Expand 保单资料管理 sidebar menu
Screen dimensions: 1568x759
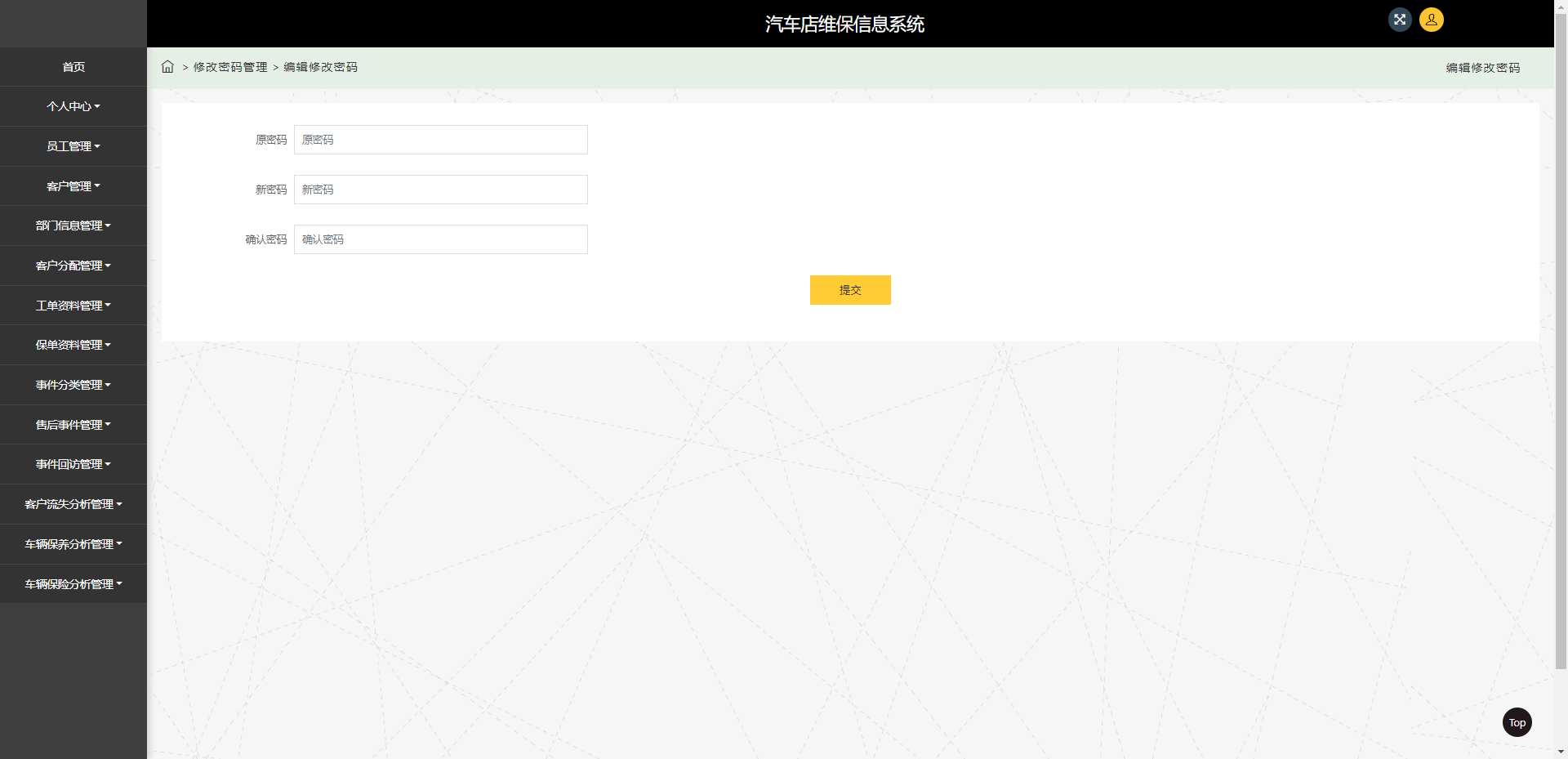(73, 345)
